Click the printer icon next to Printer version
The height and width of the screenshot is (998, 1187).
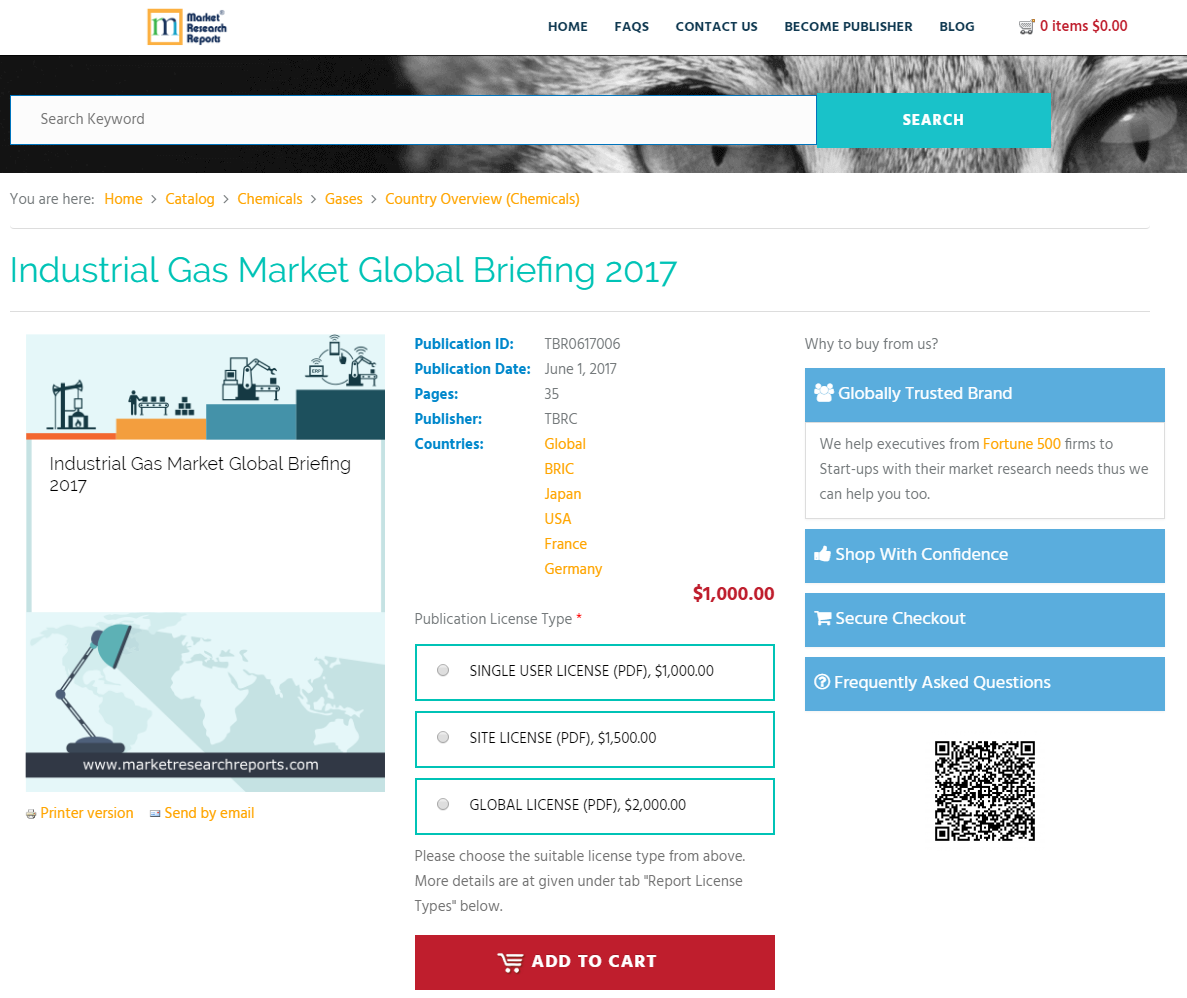(x=30, y=813)
